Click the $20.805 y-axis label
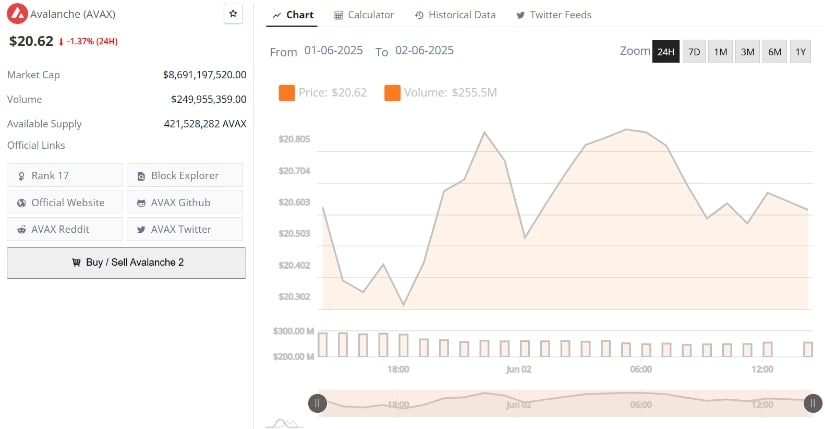The height and width of the screenshot is (429, 825). pyautogui.click(x=294, y=139)
